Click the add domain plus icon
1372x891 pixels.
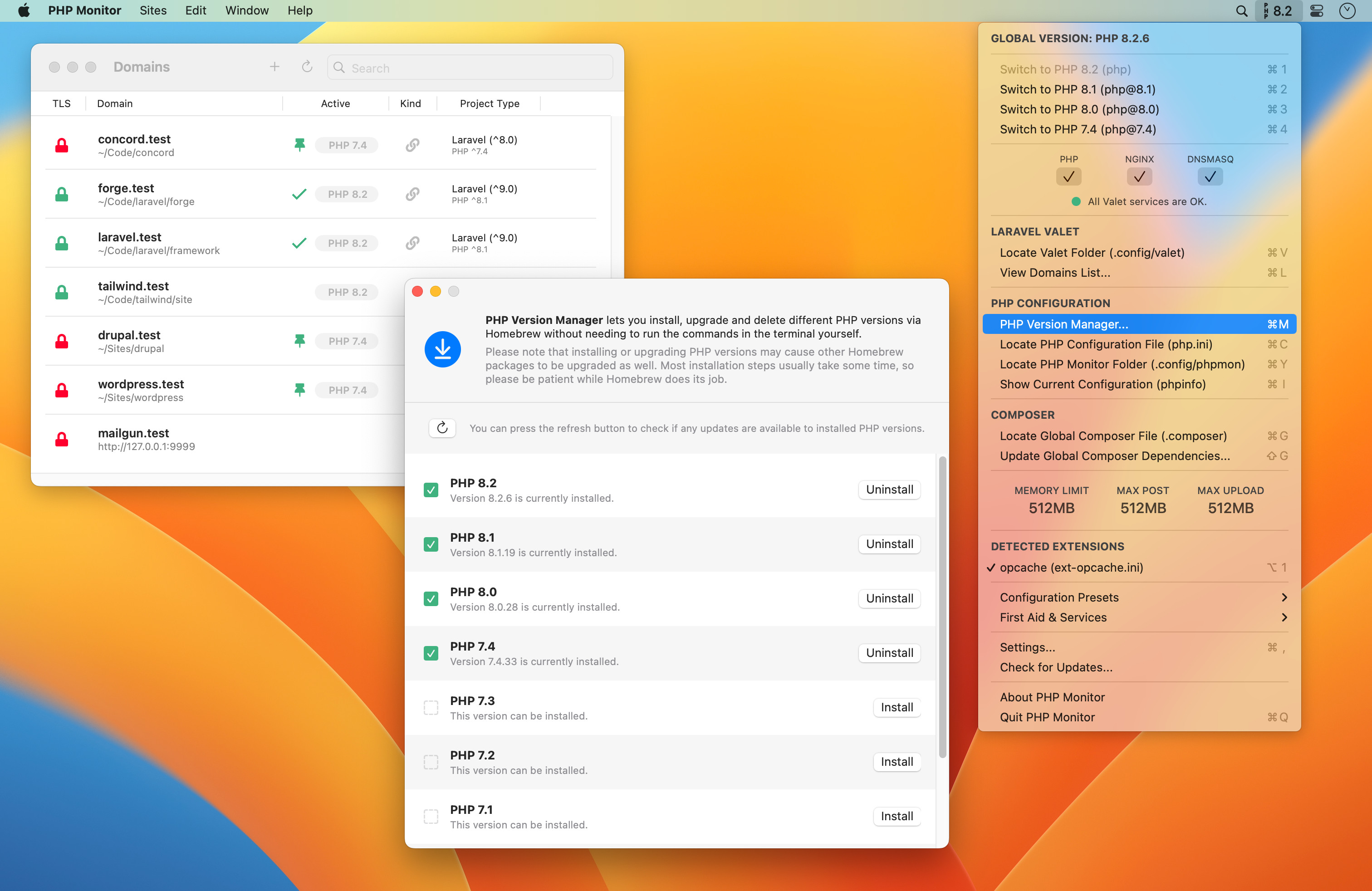[x=274, y=67]
